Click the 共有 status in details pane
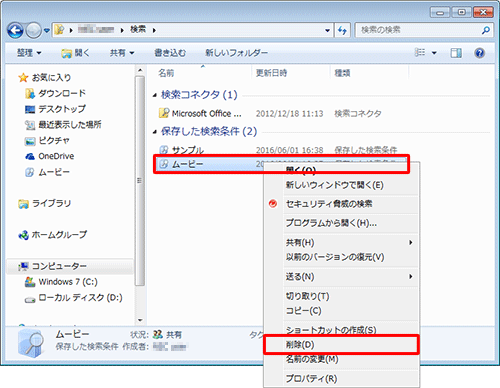The height and width of the screenshot is (388, 500). (x=168, y=334)
